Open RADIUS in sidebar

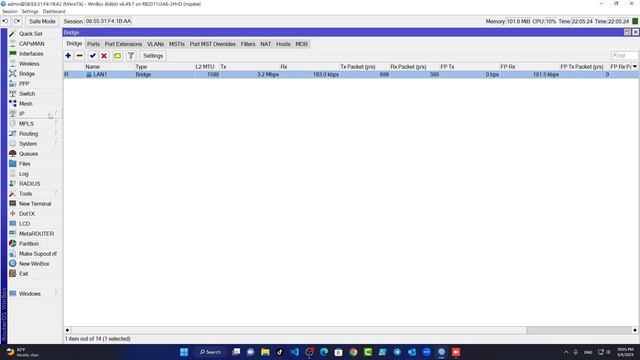tap(29, 184)
